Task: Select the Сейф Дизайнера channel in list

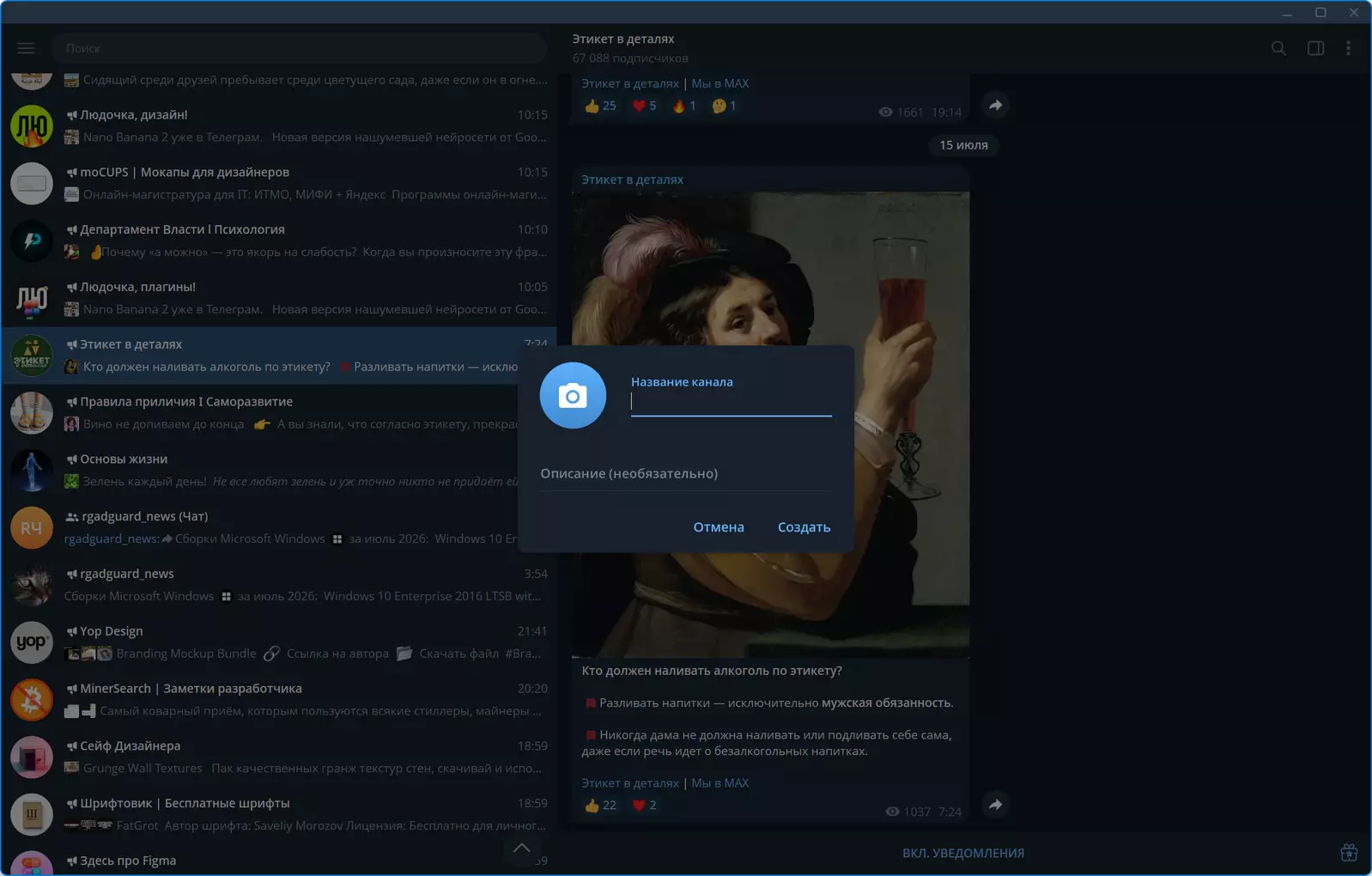Action: coord(278,757)
